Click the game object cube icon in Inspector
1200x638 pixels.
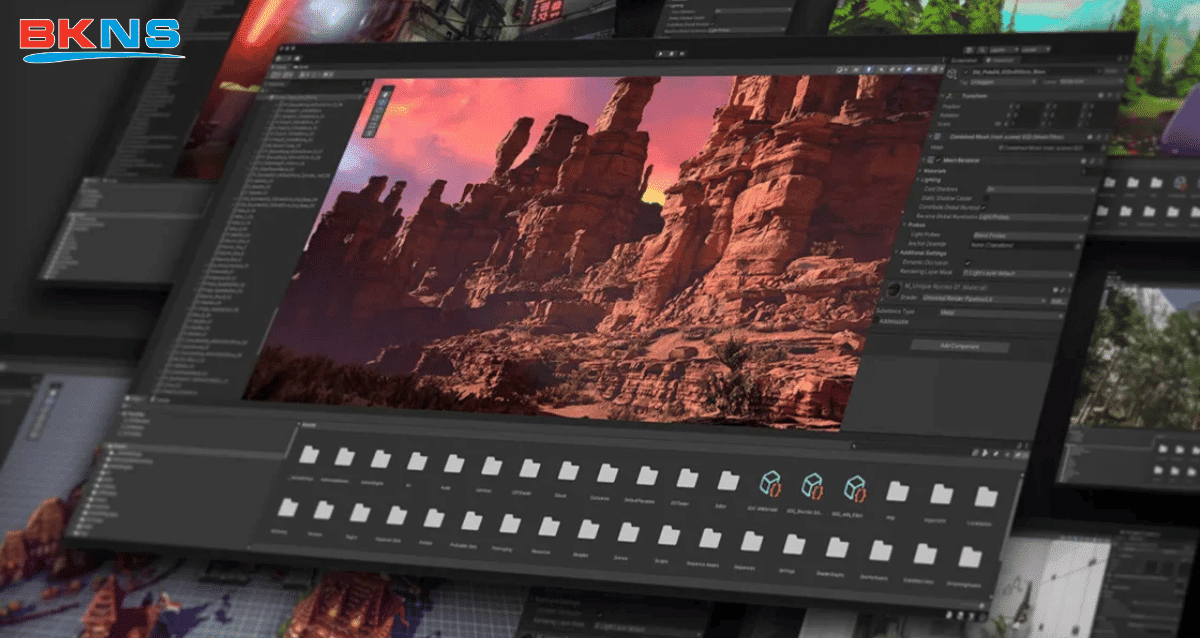click(x=952, y=72)
